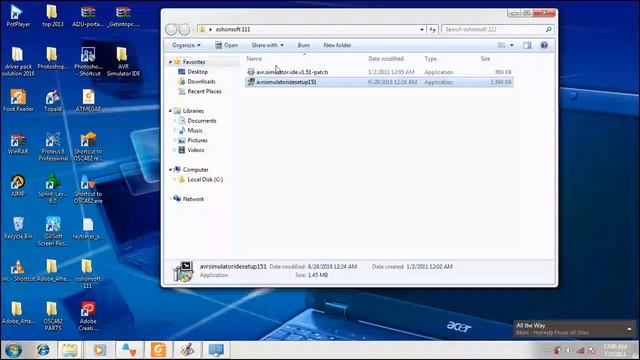Select the driver pack solution 2016 folder
Viewport: 640px width, 360px height.
tap(18, 61)
